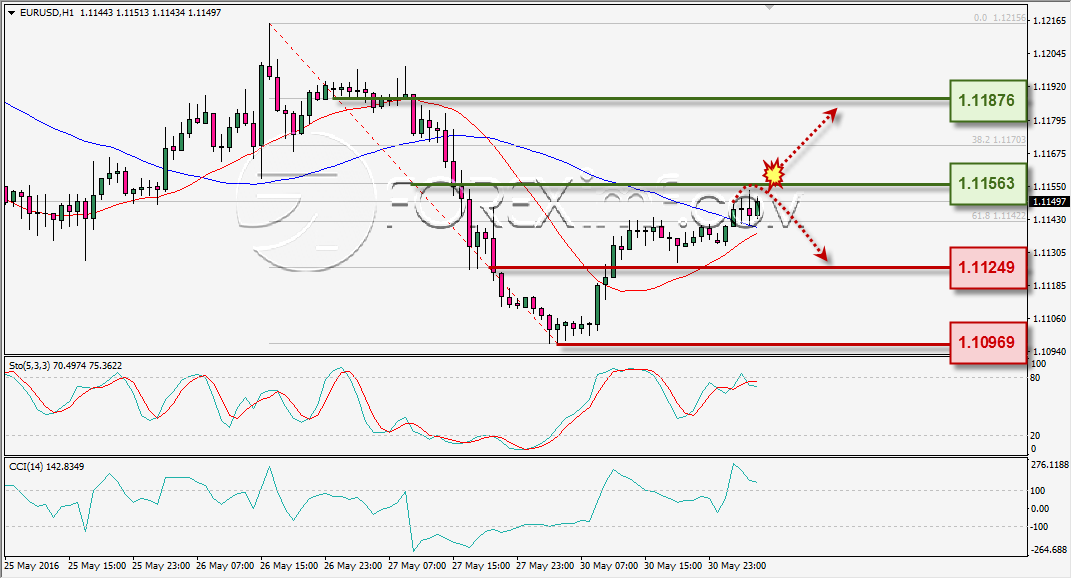This screenshot has width=1072, height=579.
Task: Click the current price tag 1.11497
Action: 1049,202
